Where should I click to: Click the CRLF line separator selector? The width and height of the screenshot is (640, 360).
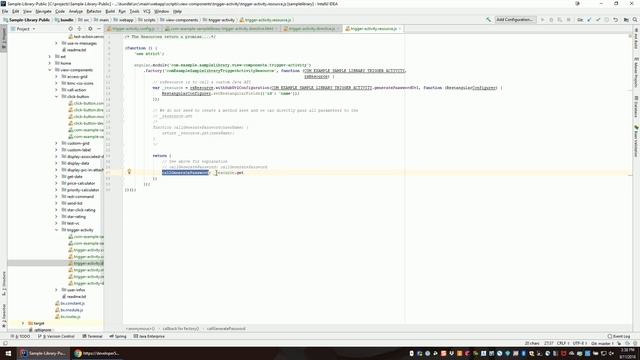point(562,343)
